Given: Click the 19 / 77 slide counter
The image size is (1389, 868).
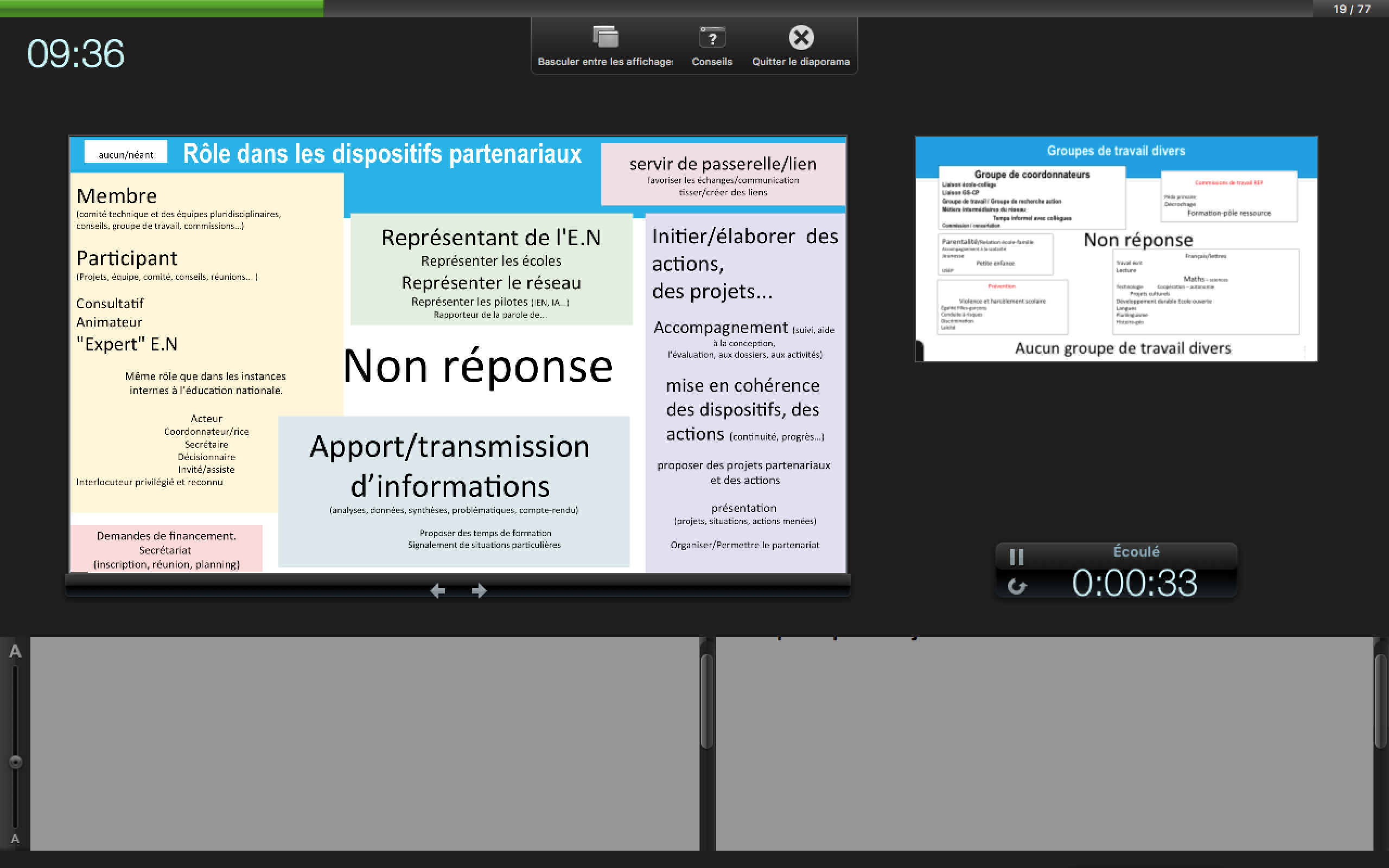Looking at the screenshot, I should tap(1351, 9).
